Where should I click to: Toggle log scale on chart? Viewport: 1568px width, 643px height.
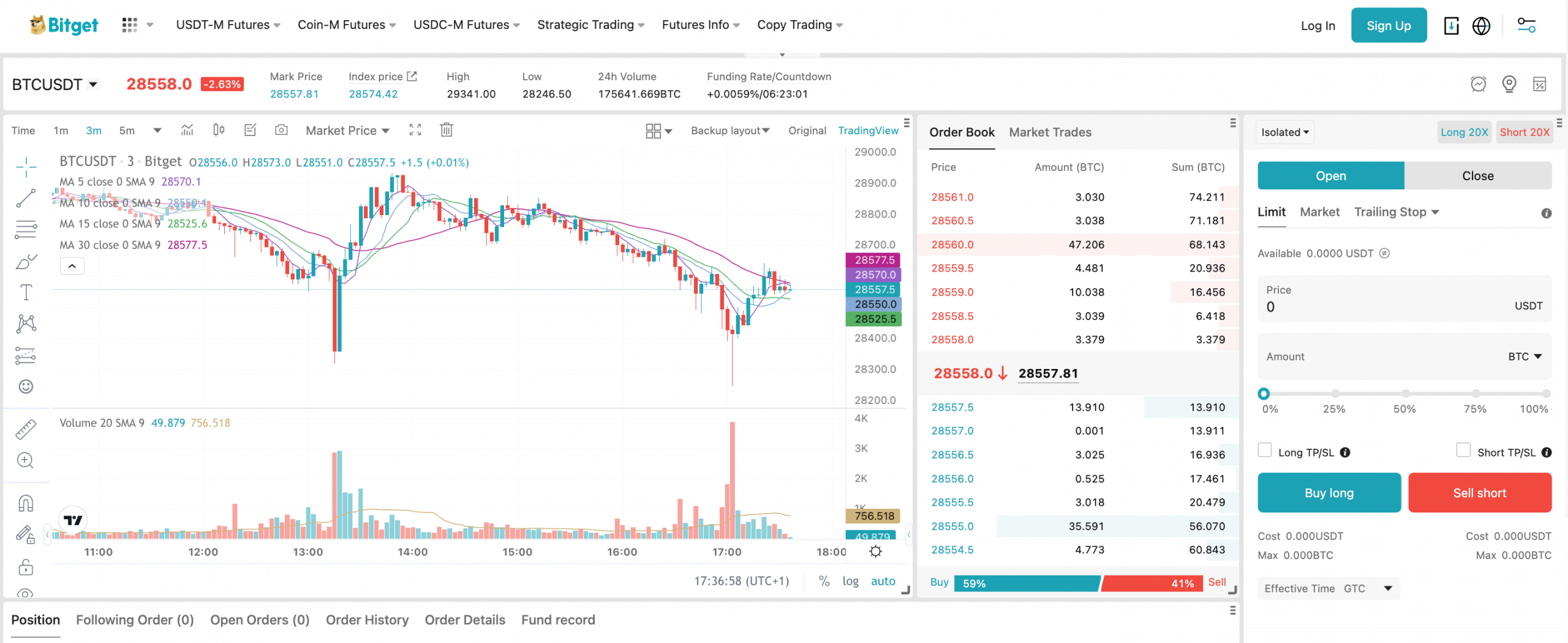tap(850, 581)
